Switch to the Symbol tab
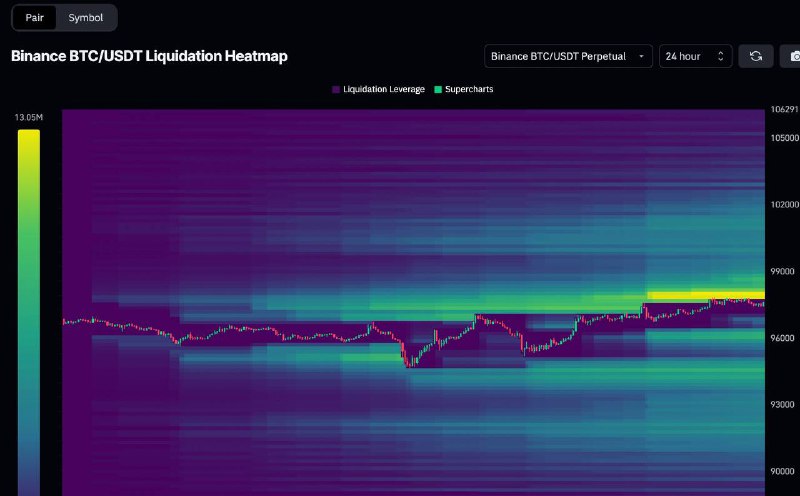Viewport: 800px width, 496px height. (x=86, y=18)
